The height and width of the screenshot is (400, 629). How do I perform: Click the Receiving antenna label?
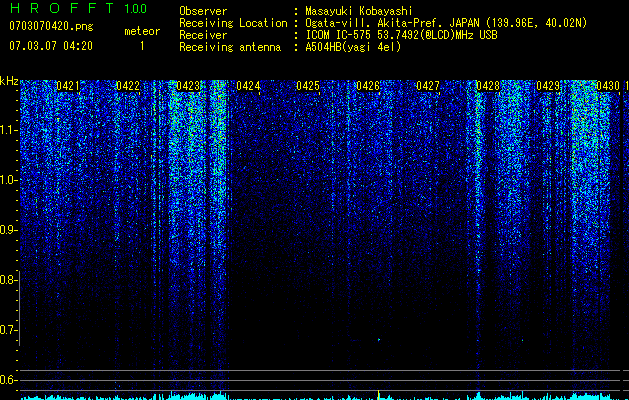(x=230, y=47)
